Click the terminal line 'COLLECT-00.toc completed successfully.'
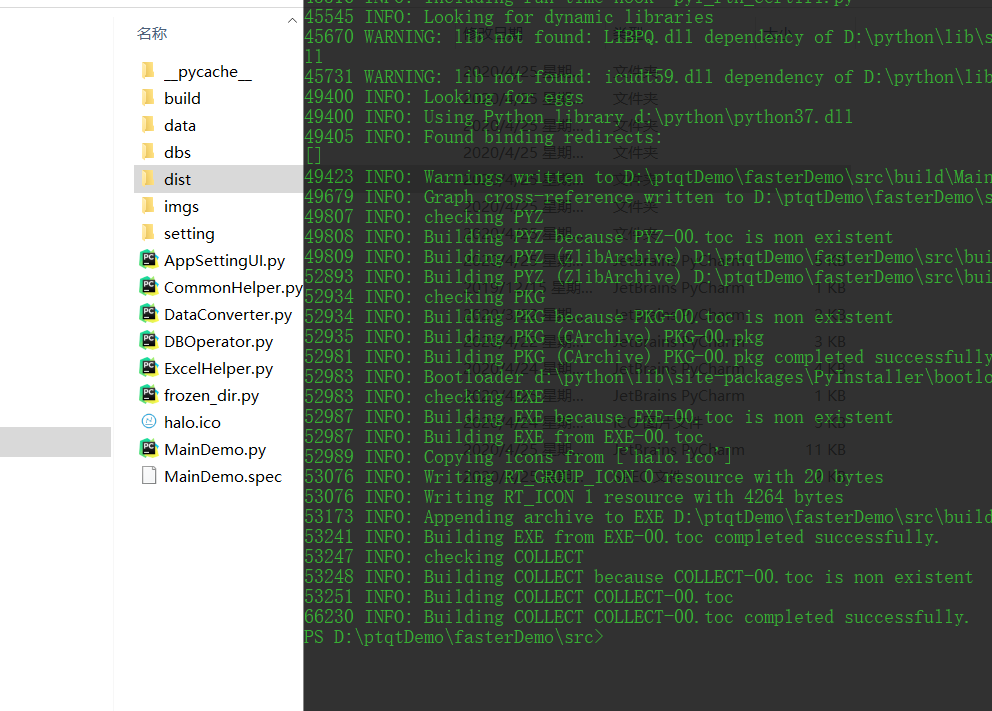Image resolution: width=992 pixels, height=711 pixels. 637,617
